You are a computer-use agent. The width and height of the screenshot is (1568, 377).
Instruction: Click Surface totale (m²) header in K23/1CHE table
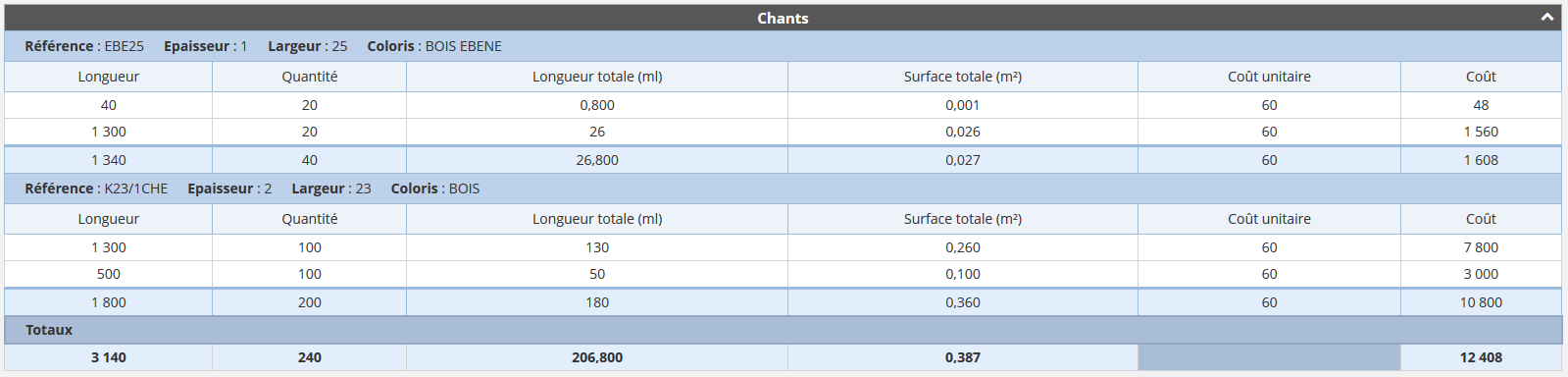(963, 219)
